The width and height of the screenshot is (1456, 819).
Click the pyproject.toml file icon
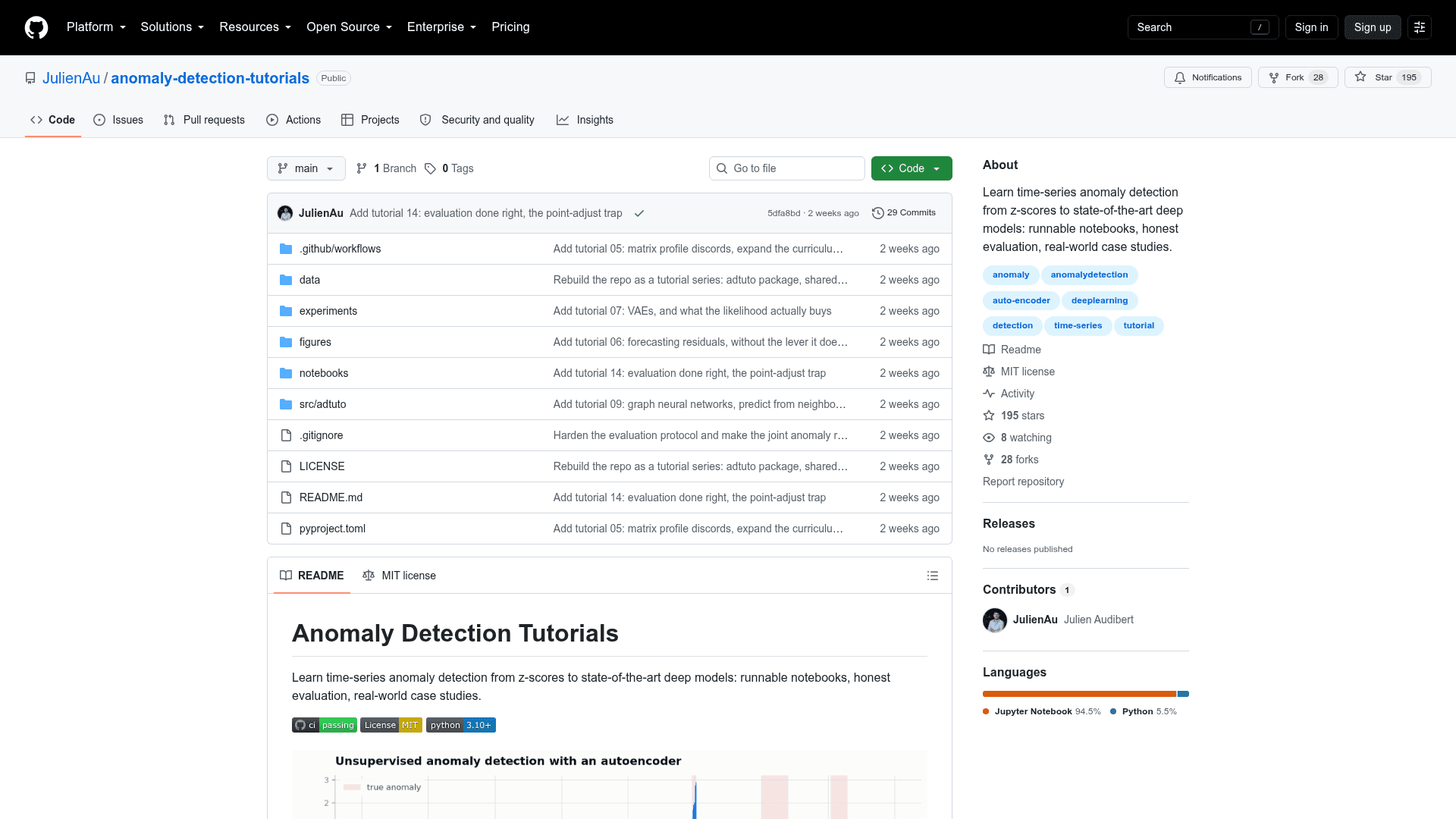pyautogui.click(x=286, y=529)
